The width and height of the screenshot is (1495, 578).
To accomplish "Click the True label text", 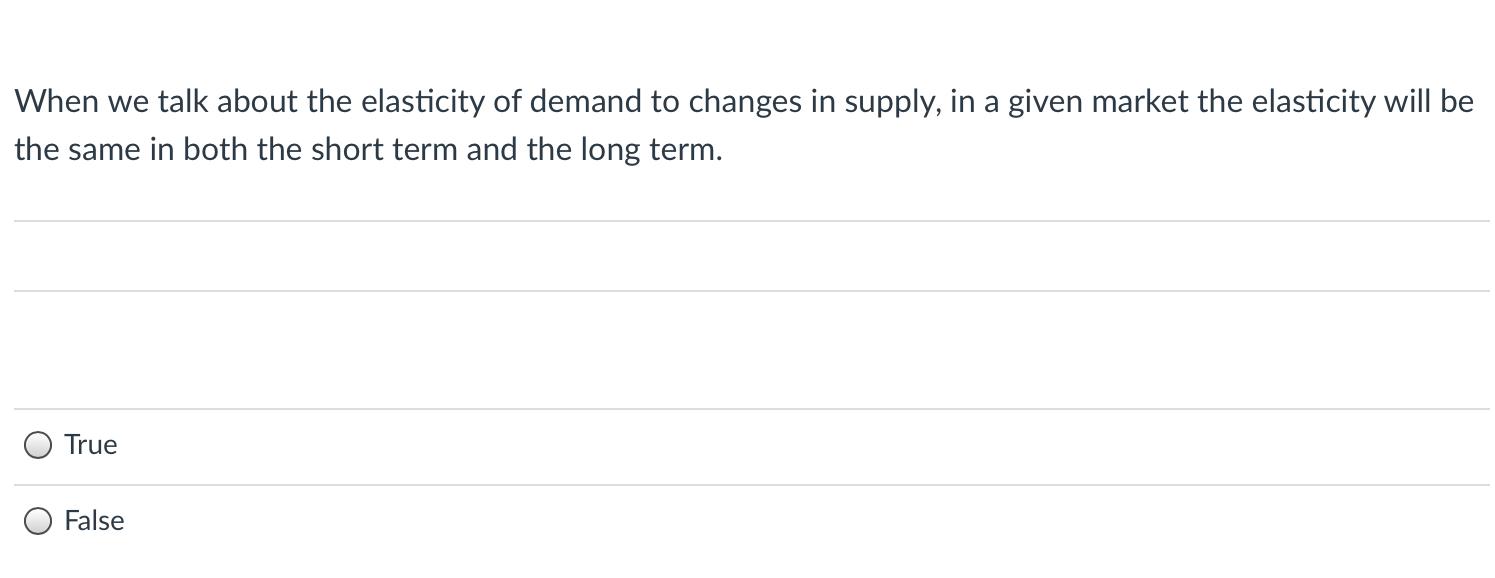I will [x=90, y=445].
